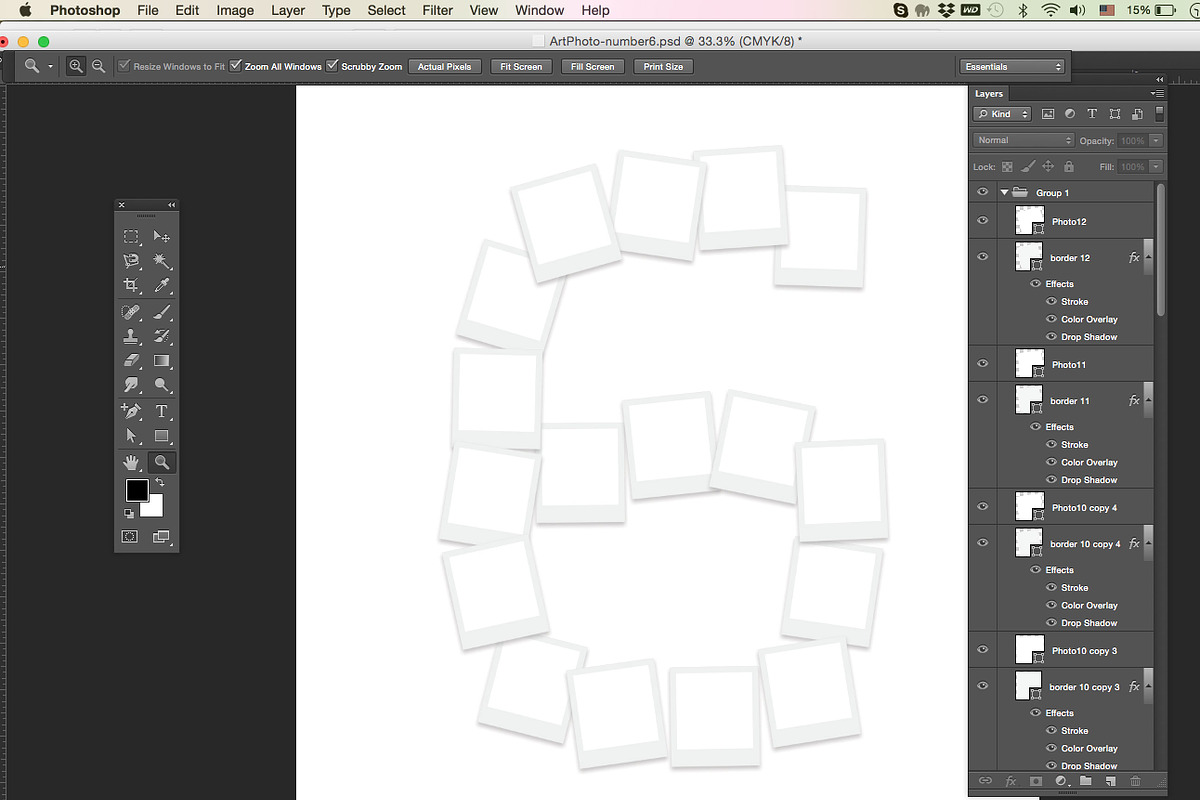Create a new group folder in Layers panel
Screen dimensions: 1200x800
[1085, 780]
